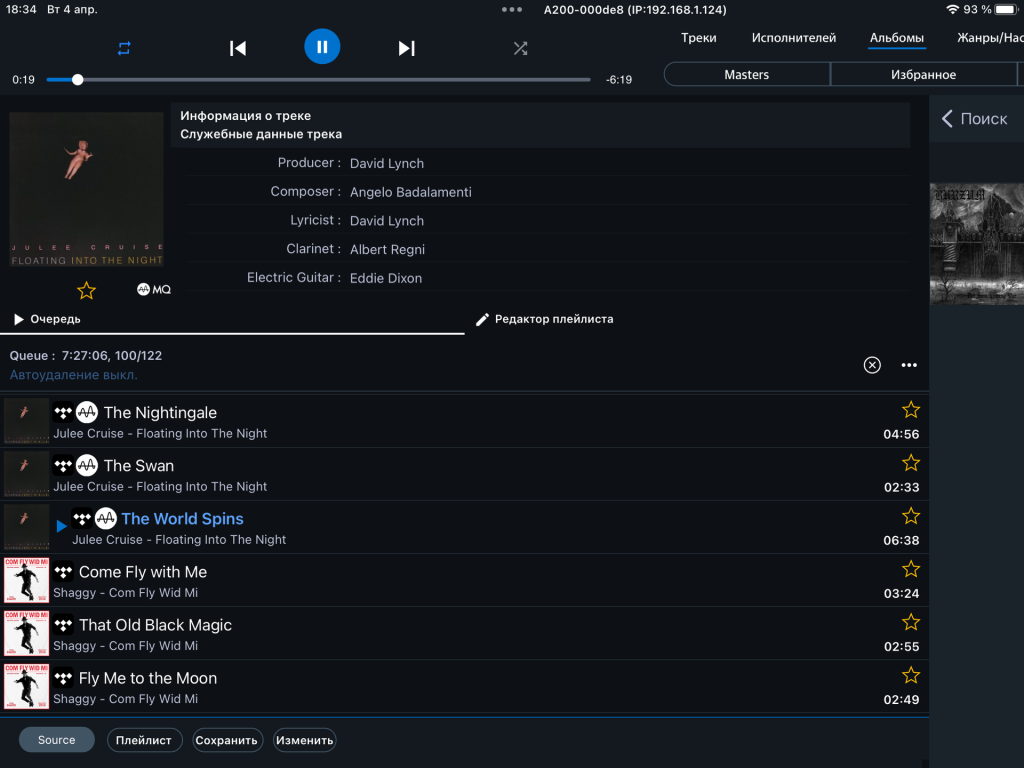Tap the remaining time -6:19 label

click(618, 80)
